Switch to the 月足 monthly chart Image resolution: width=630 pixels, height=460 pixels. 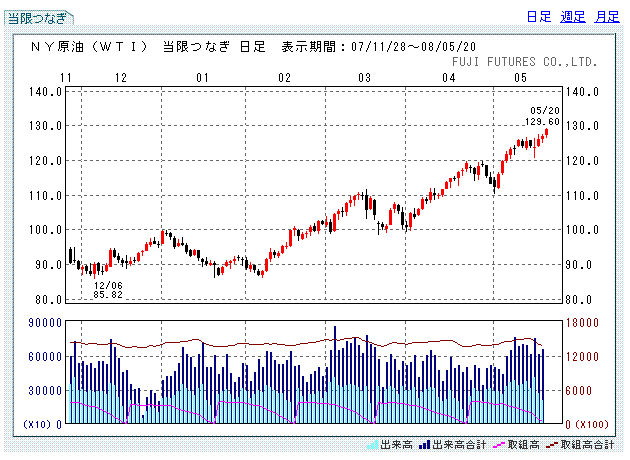(x=606, y=17)
